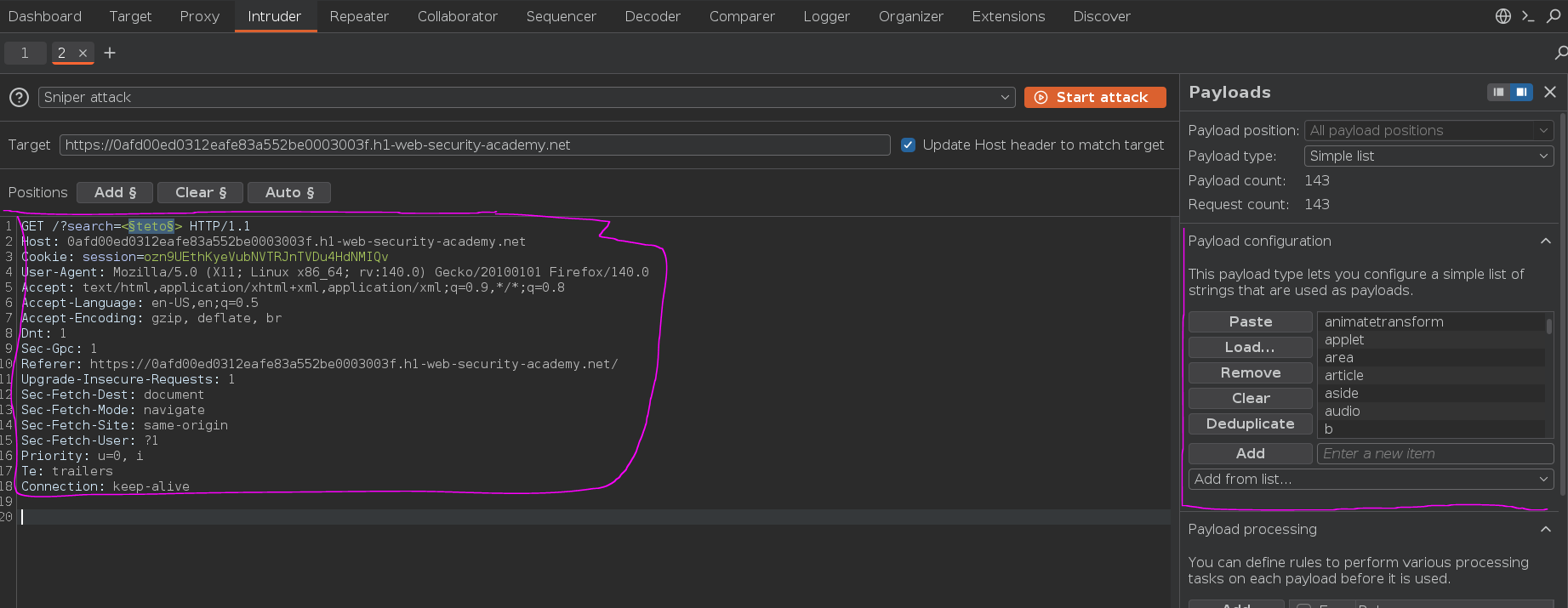Open the Collaborator tab

(458, 16)
